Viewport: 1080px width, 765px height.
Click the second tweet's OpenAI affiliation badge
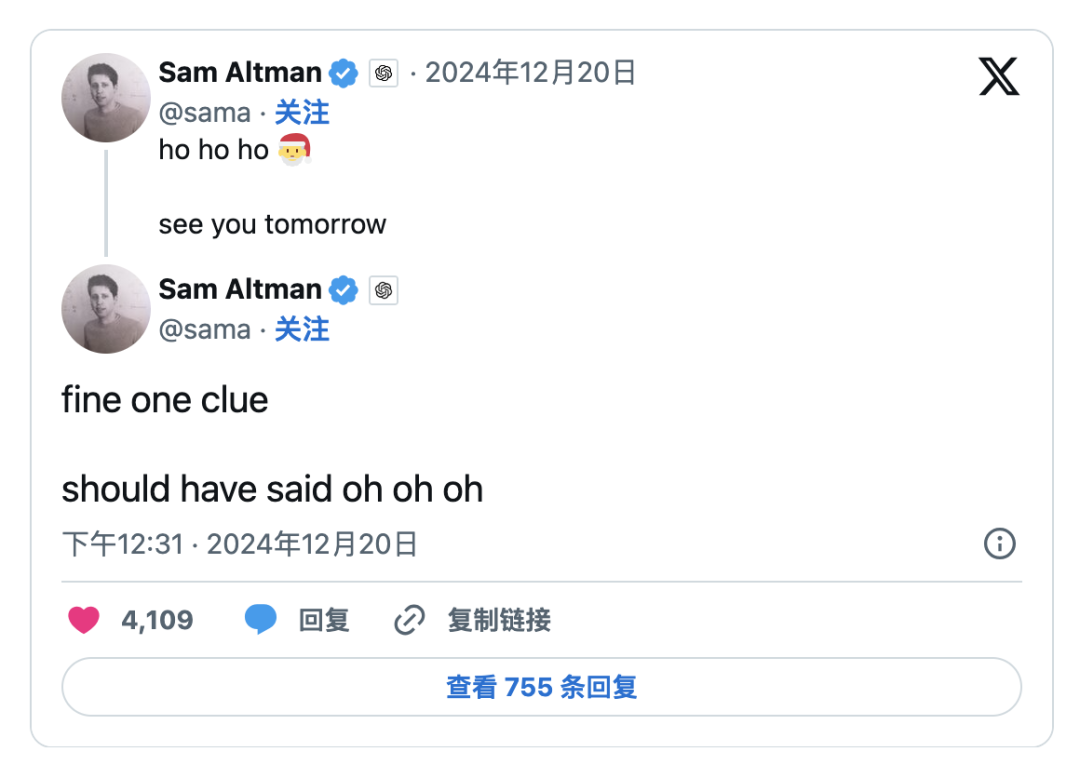383,290
